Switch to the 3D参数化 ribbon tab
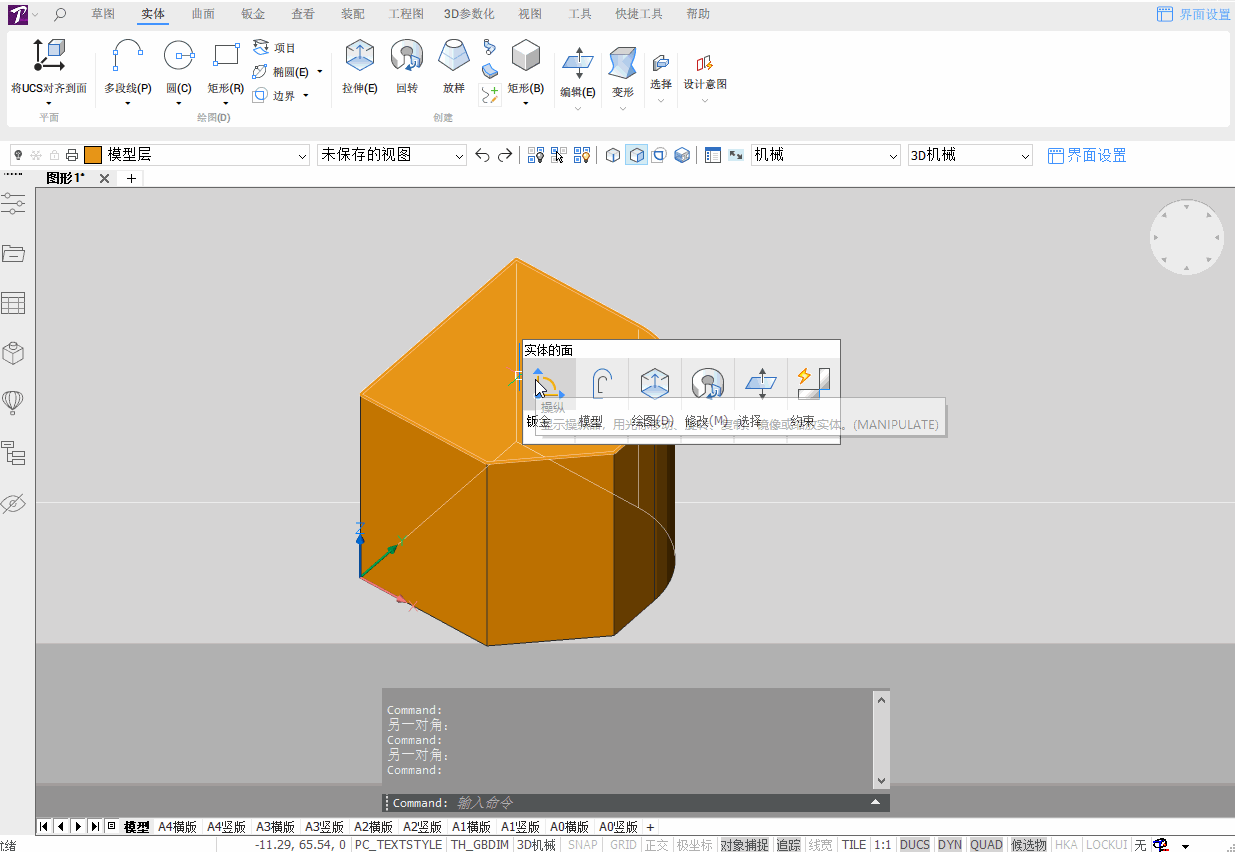The height and width of the screenshot is (852, 1235). pyautogui.click(x=469, y=14)
